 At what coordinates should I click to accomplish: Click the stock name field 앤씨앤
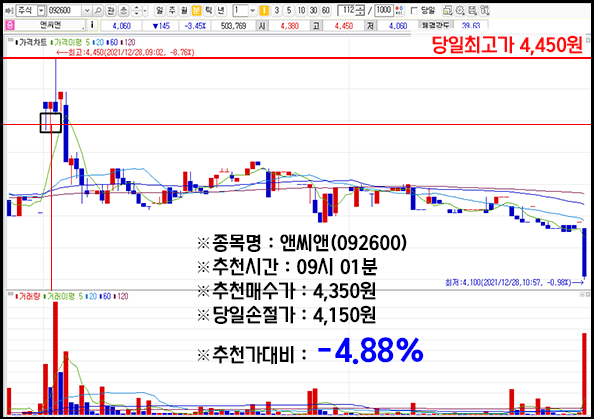[50, 25]
